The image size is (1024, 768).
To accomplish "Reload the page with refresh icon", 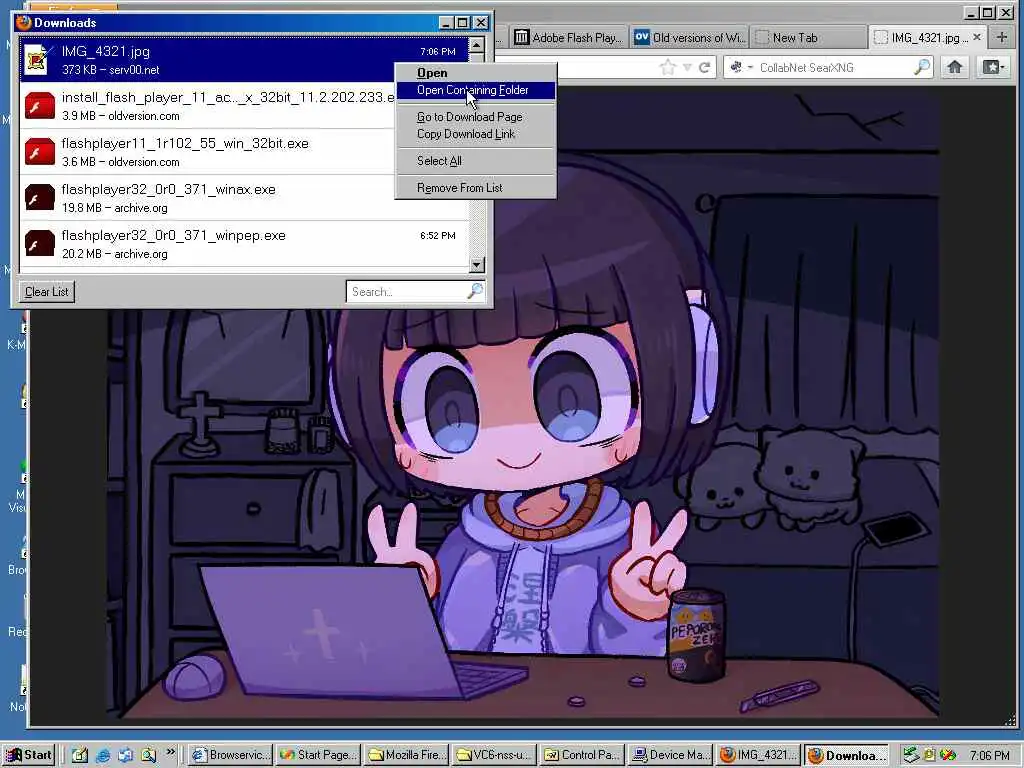I will click(704, 67).
